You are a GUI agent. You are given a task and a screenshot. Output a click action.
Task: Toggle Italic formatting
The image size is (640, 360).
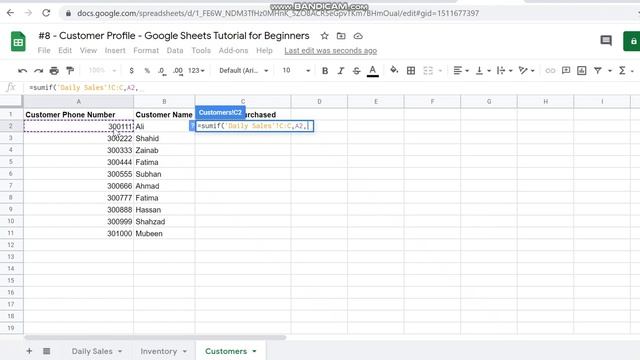(x=340, y=71)
